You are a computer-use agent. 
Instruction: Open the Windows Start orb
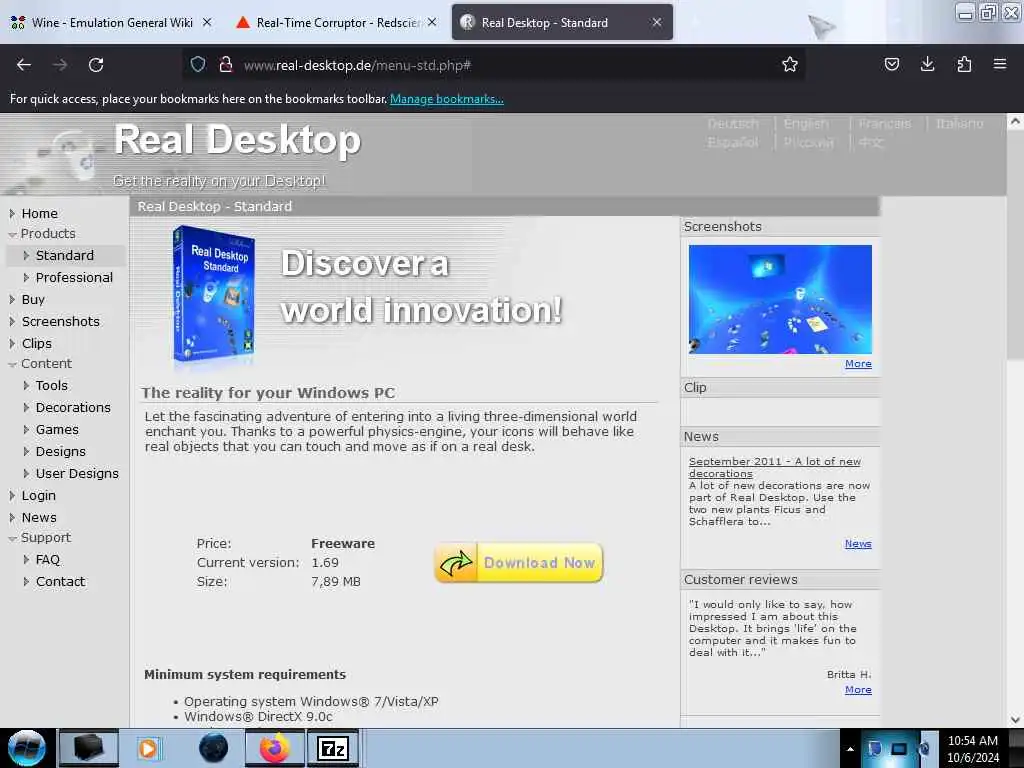point(27,748)
